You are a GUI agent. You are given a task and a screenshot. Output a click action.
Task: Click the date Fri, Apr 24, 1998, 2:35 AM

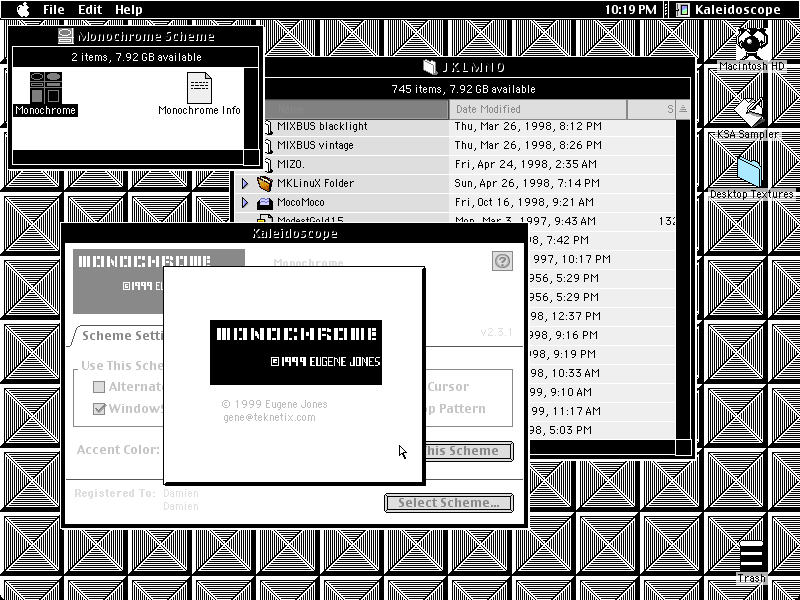(x=526, y=164)
